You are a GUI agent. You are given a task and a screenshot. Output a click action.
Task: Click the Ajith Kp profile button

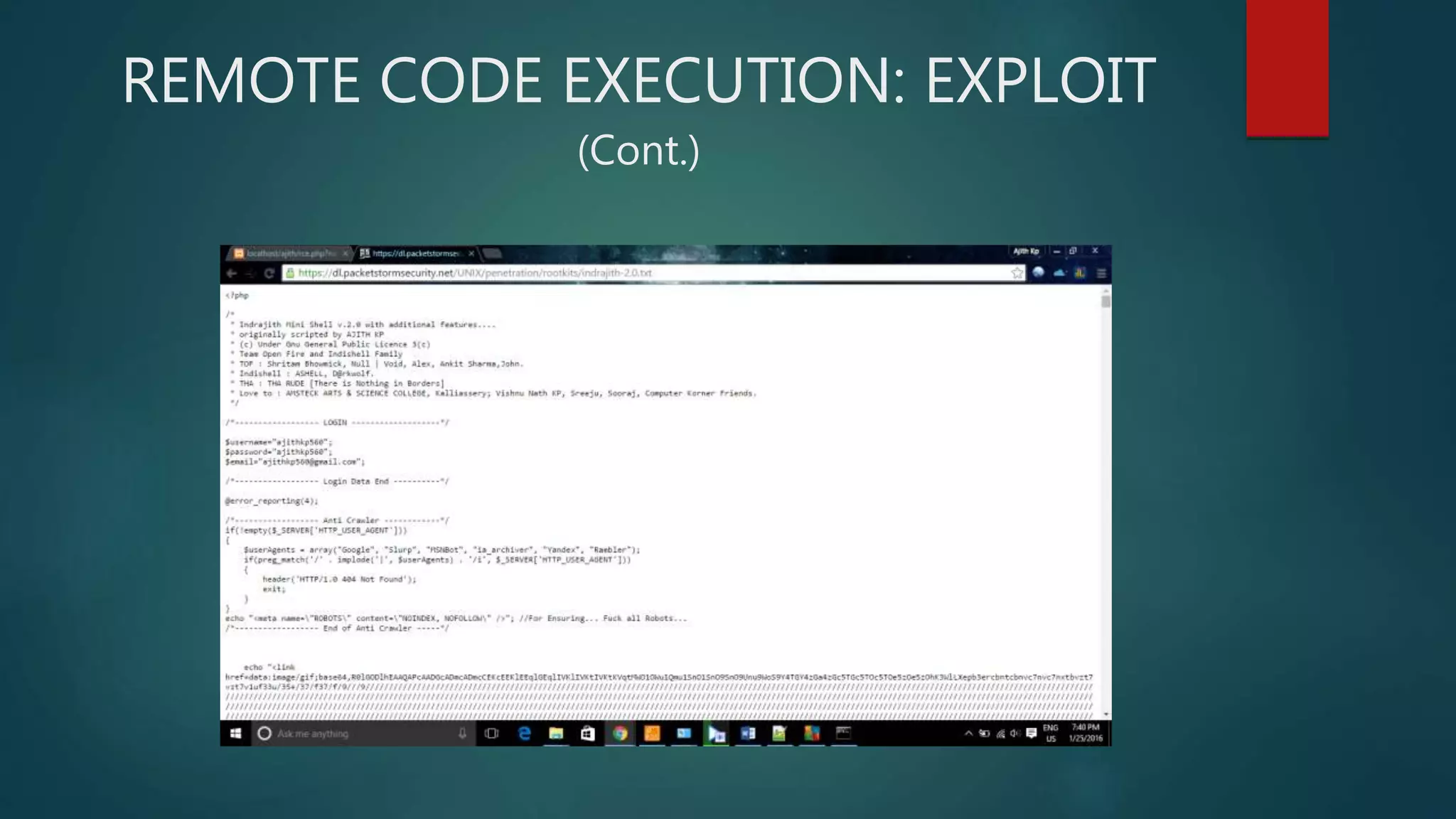pos(1026,251)
